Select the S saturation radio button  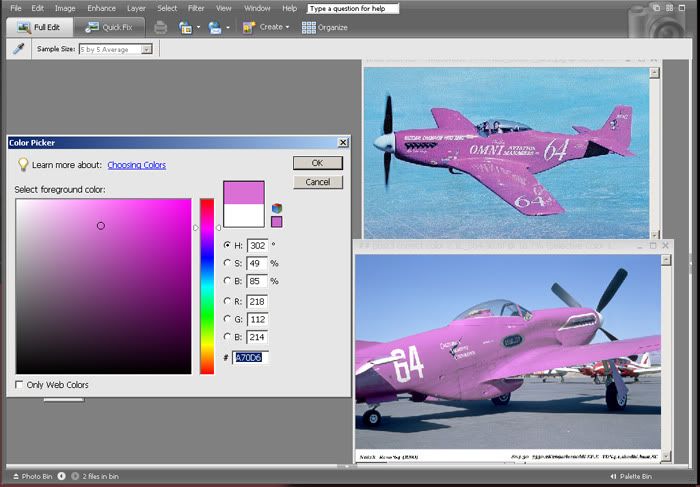point(227,263)
